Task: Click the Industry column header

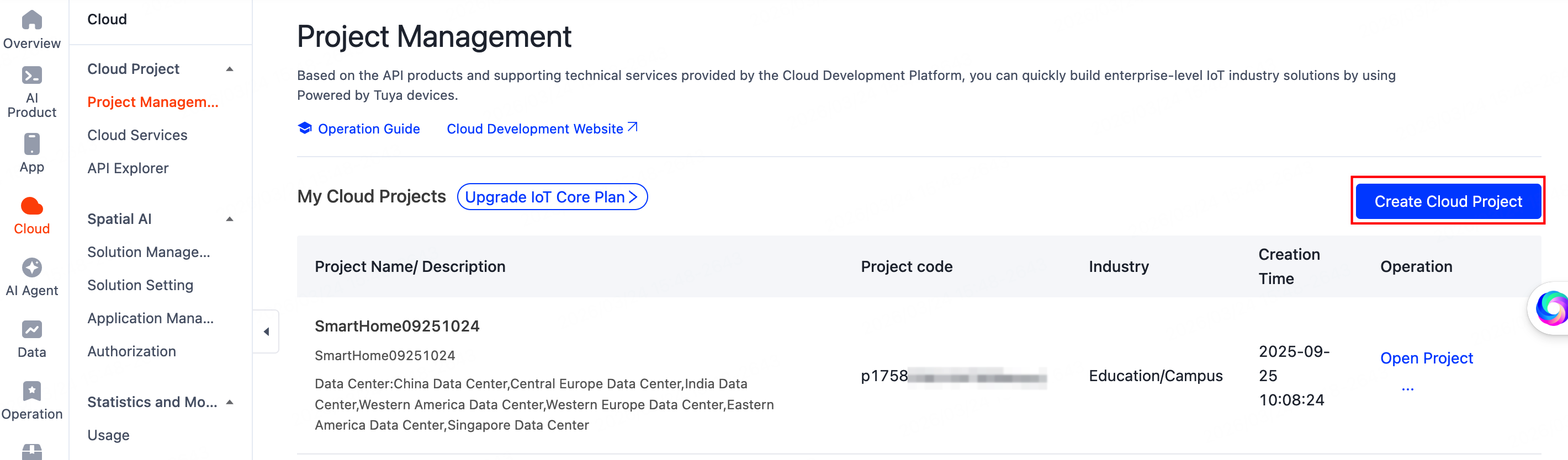Action: 1119,266
